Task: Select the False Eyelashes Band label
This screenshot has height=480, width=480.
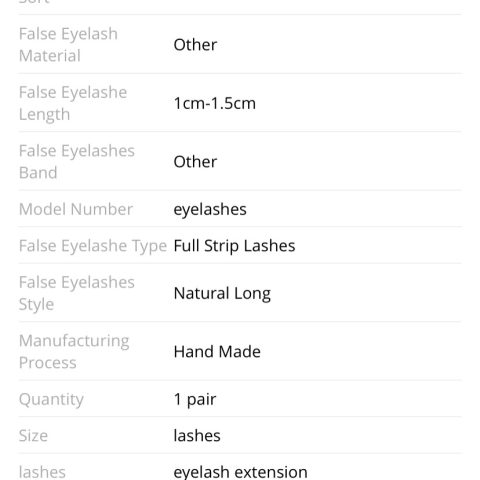Action: click(77, 162)
